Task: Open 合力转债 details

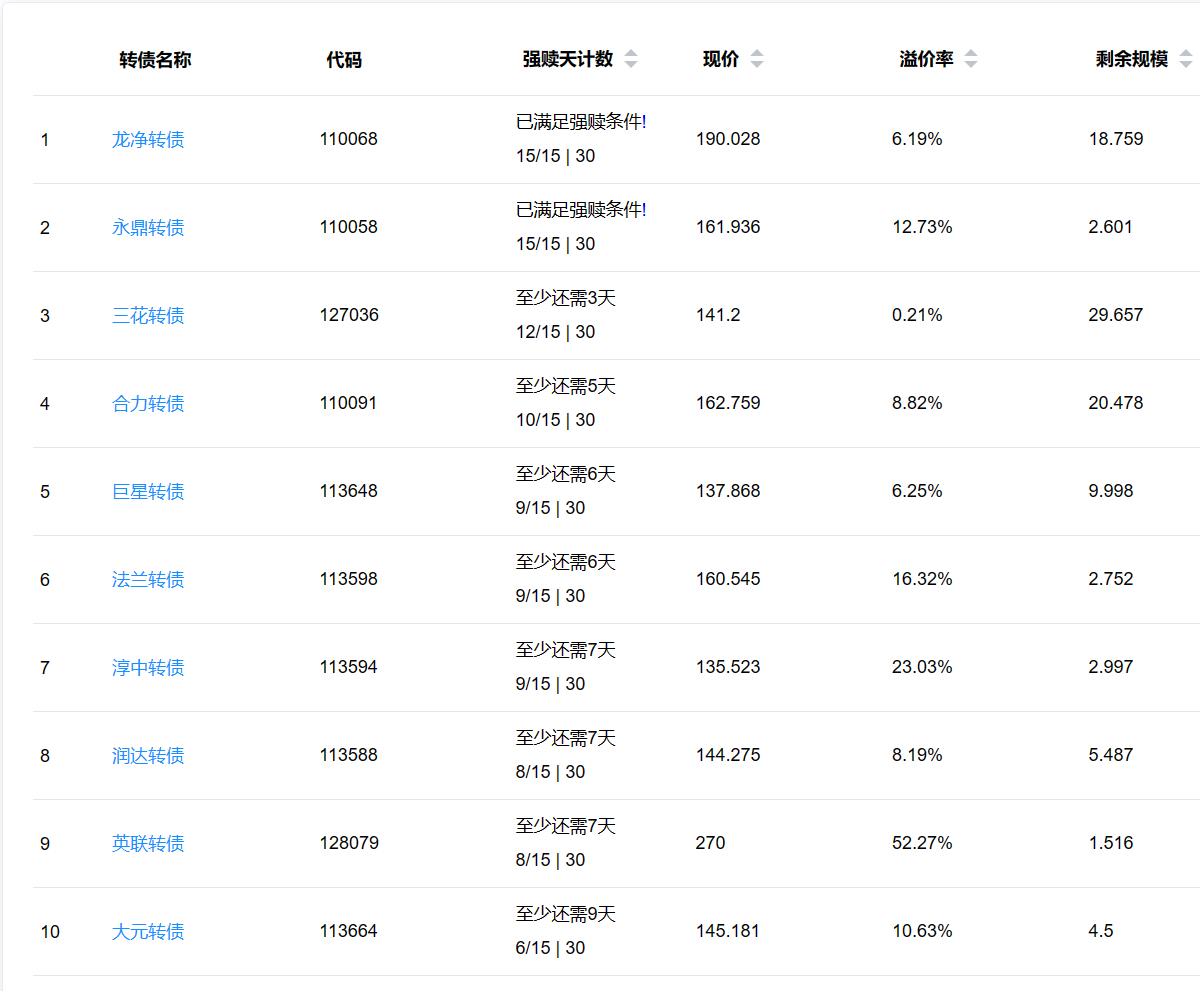Action: [x=148, y=404]
